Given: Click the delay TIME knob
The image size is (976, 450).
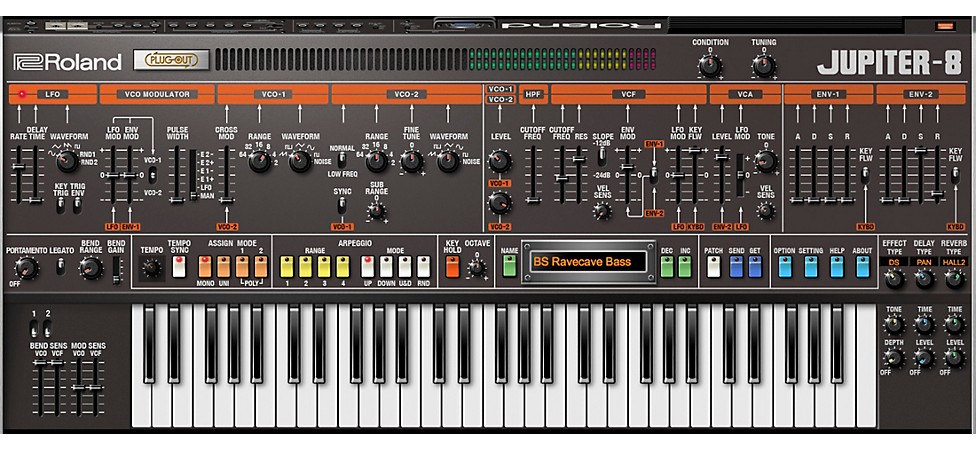Looking at the screenshot, I should (x=924, y=324).
